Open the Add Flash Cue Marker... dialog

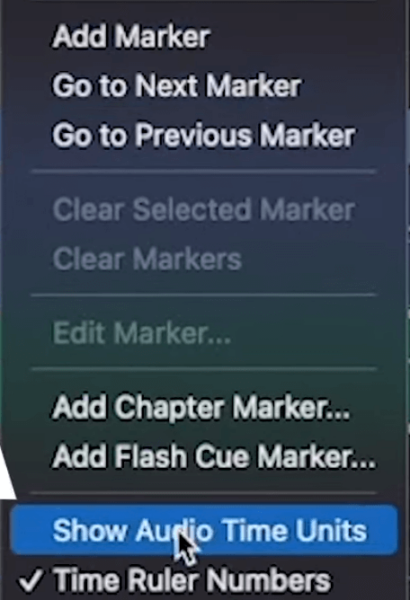pos(205,456)
